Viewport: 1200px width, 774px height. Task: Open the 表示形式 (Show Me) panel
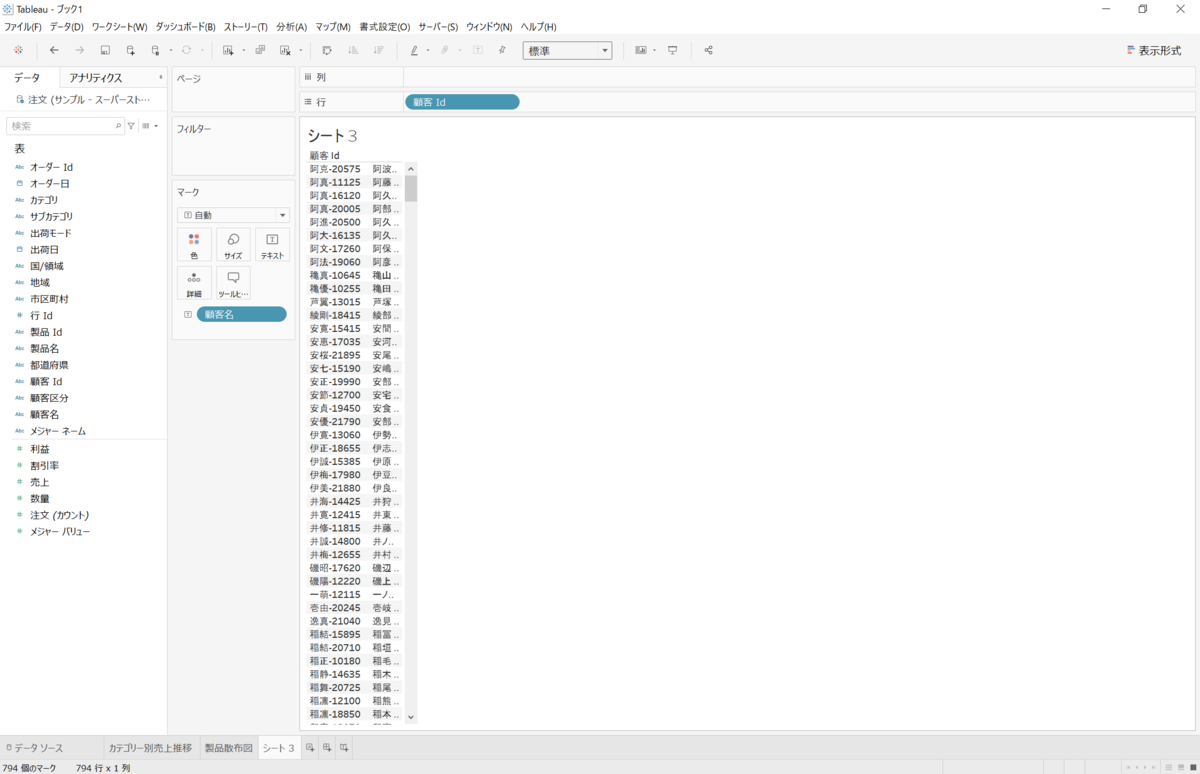(x=1152, y=50)
